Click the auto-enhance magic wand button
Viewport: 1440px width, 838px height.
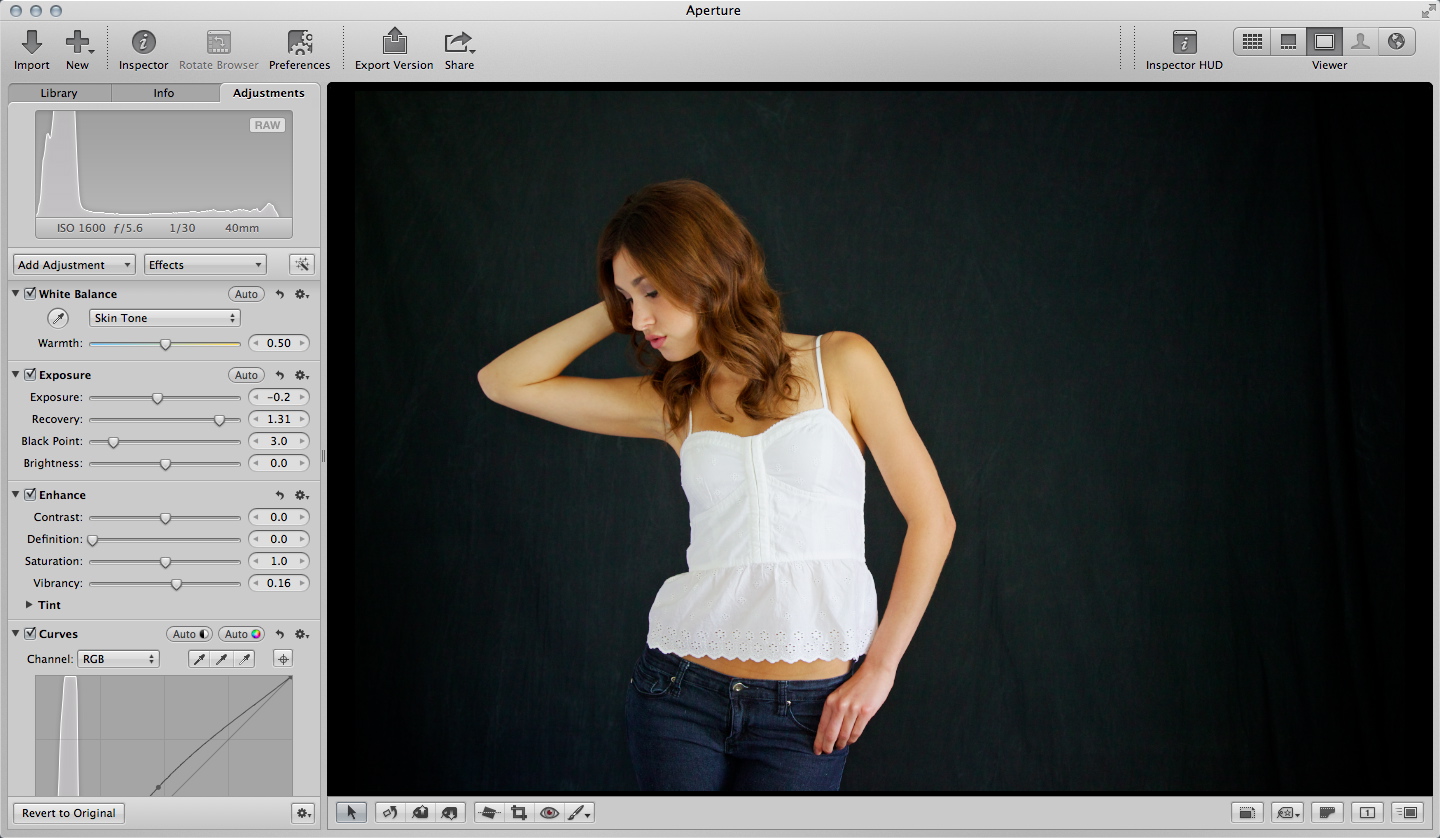pos(301,265)
